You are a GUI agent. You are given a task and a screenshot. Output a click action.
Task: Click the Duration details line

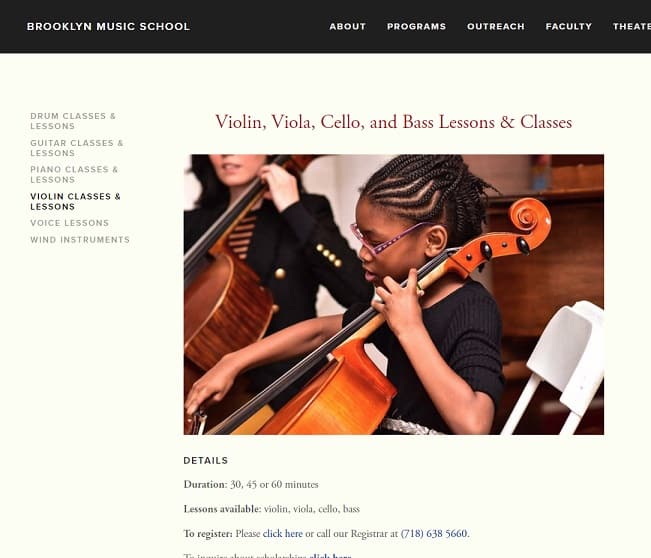pos(251,485)
